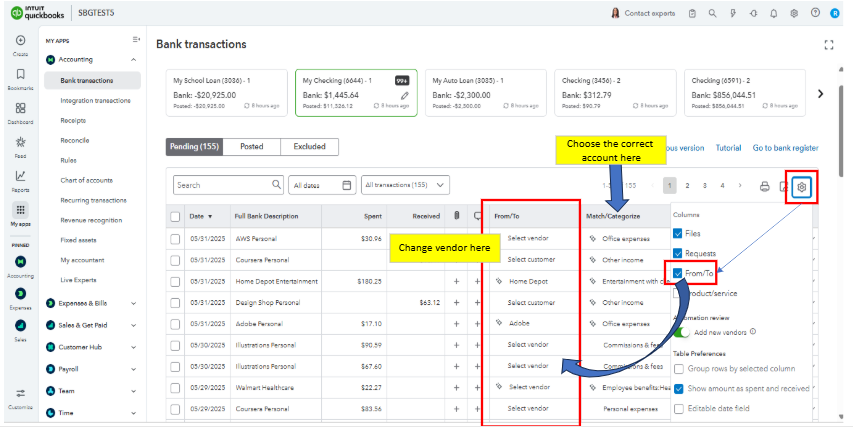Screen dimensions: 853x427
Task: Sort by Date column header
Action: coord(201,216)
